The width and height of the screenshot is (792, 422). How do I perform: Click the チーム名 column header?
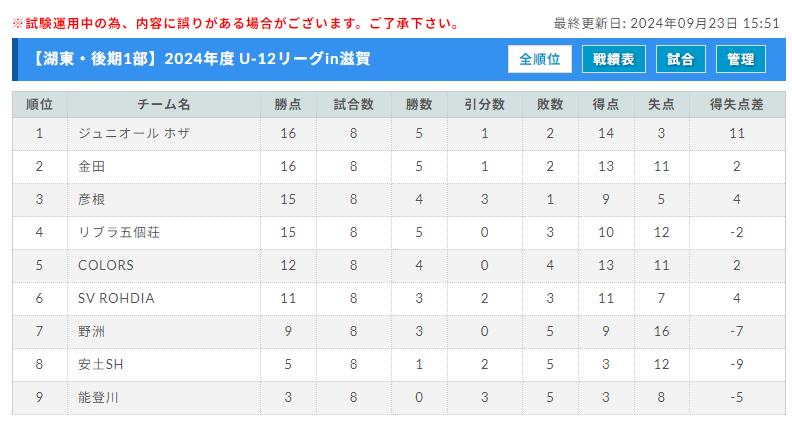[164, 105]
